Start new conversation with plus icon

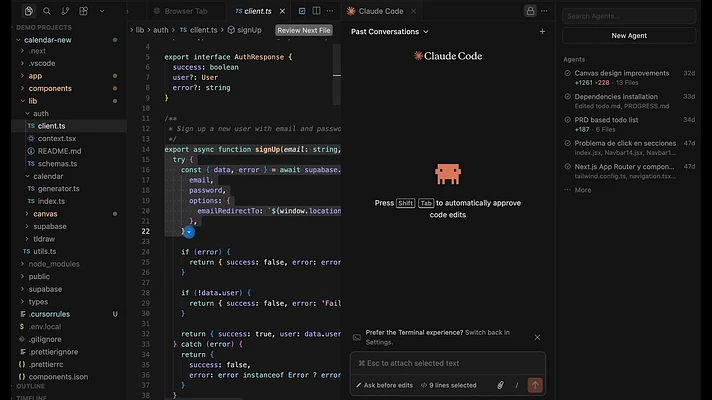point(542,31)
